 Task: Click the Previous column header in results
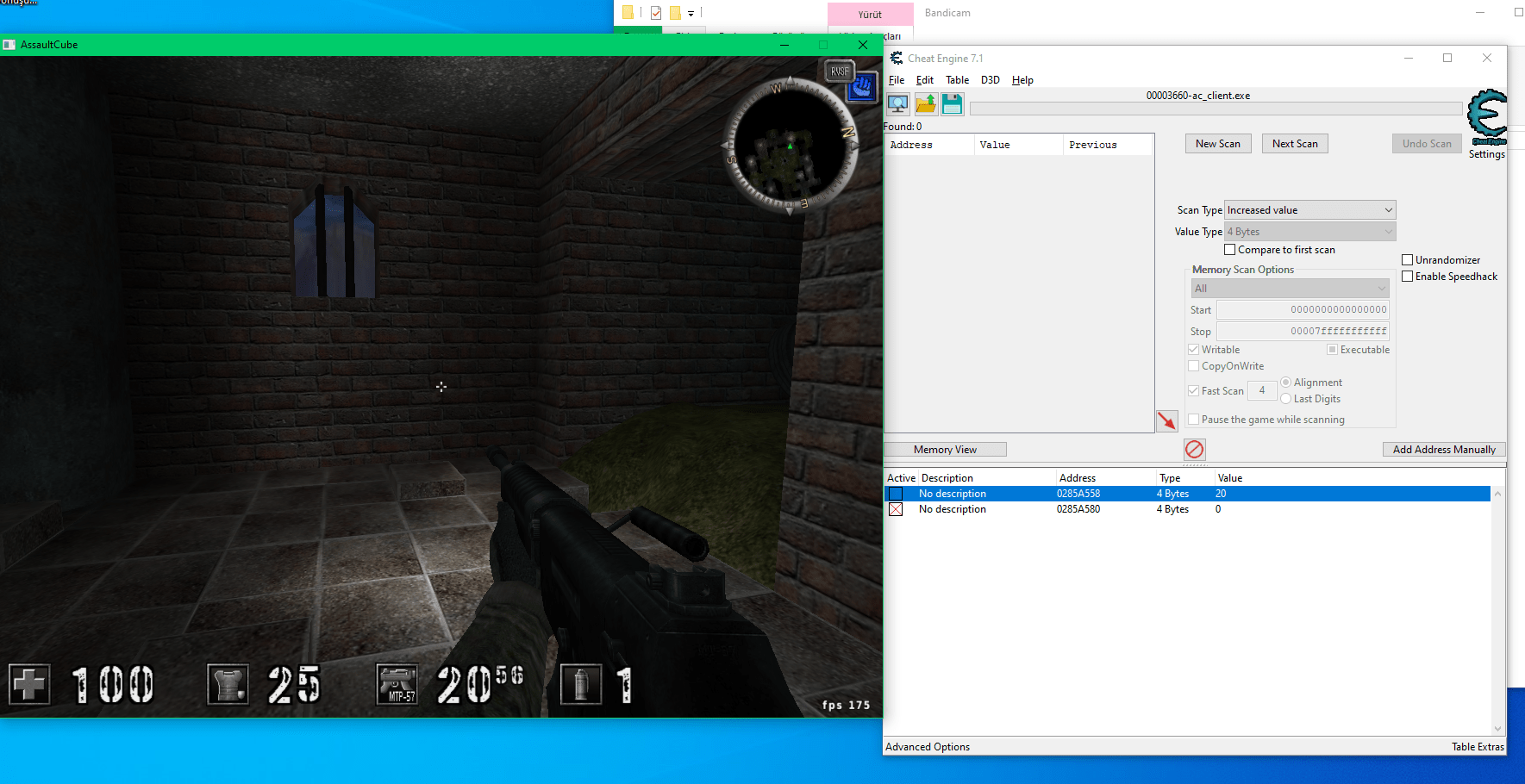click(x=1108, y=145)
